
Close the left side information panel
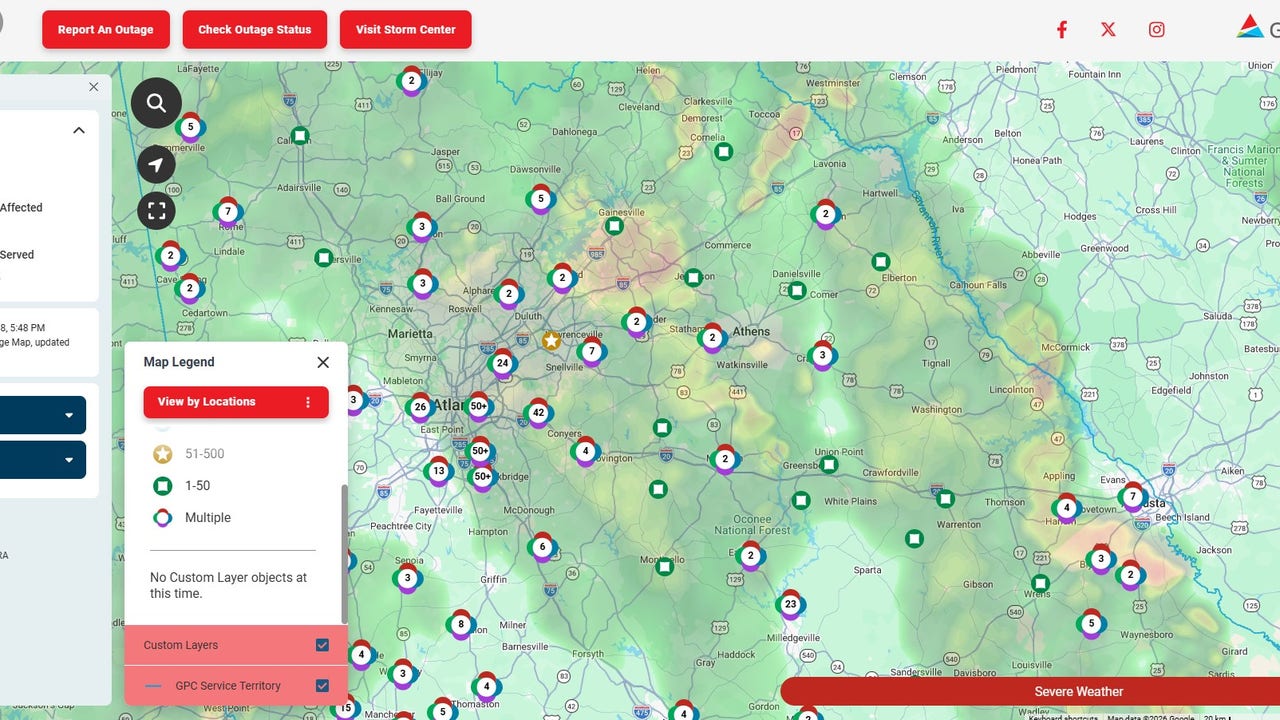click(94, 87)
